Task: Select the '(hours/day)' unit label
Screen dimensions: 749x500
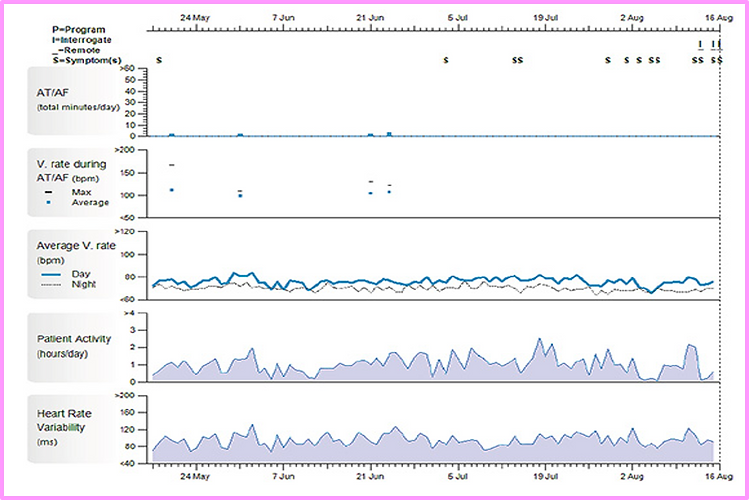Action: click(x=63, y=354)
